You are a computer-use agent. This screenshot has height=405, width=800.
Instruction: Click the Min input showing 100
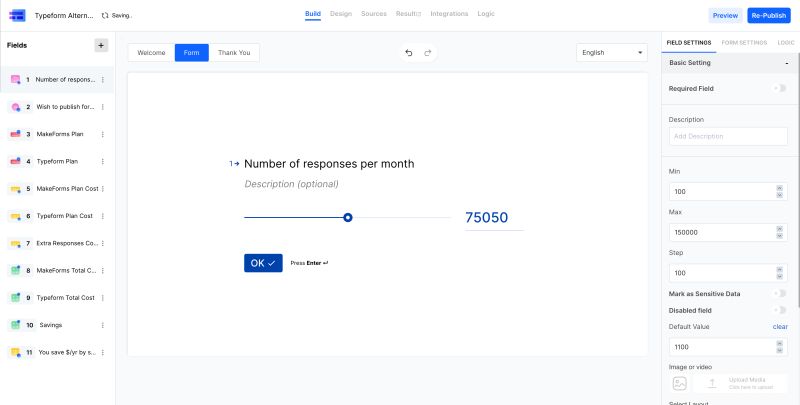click(x=728, y=191)
